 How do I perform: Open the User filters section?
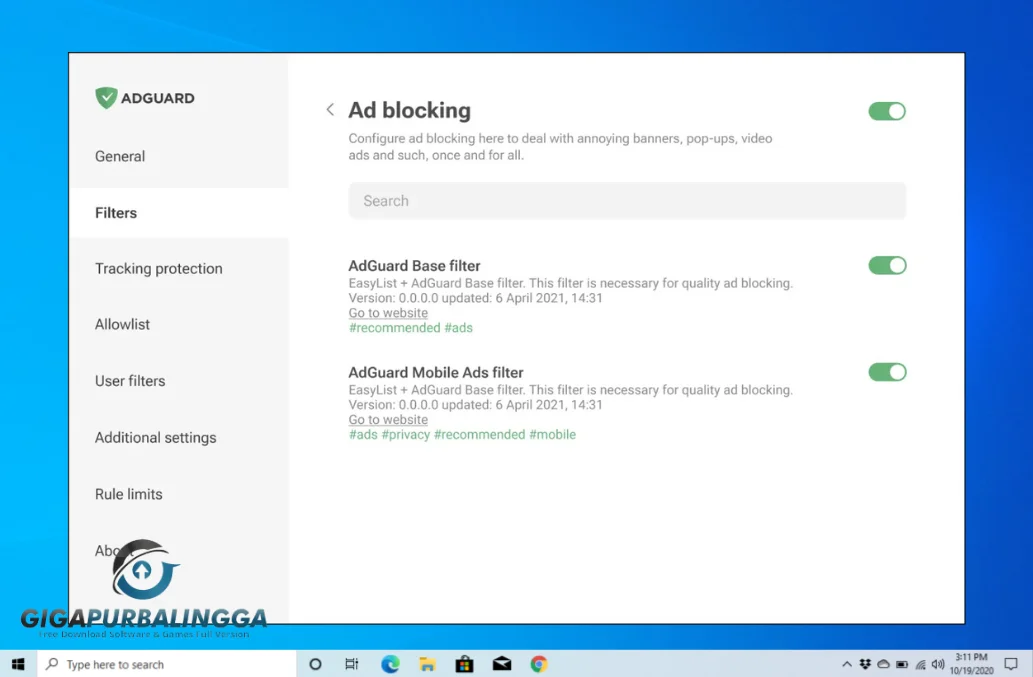point(130,381)
